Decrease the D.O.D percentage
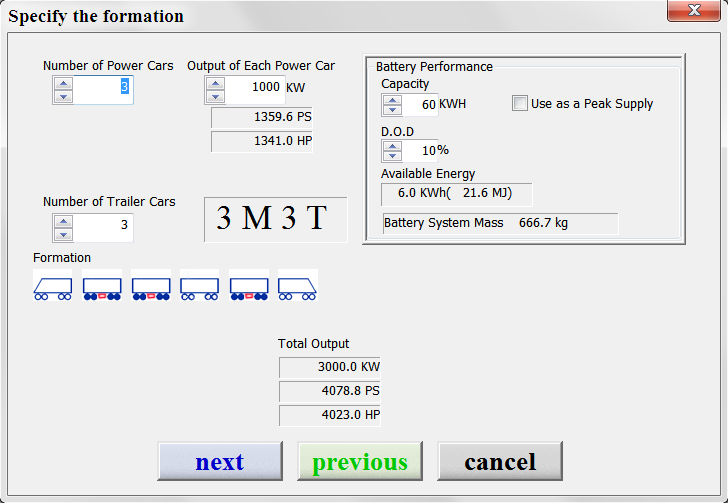Screen dimensions: 728x503 [x=392, y=156]
